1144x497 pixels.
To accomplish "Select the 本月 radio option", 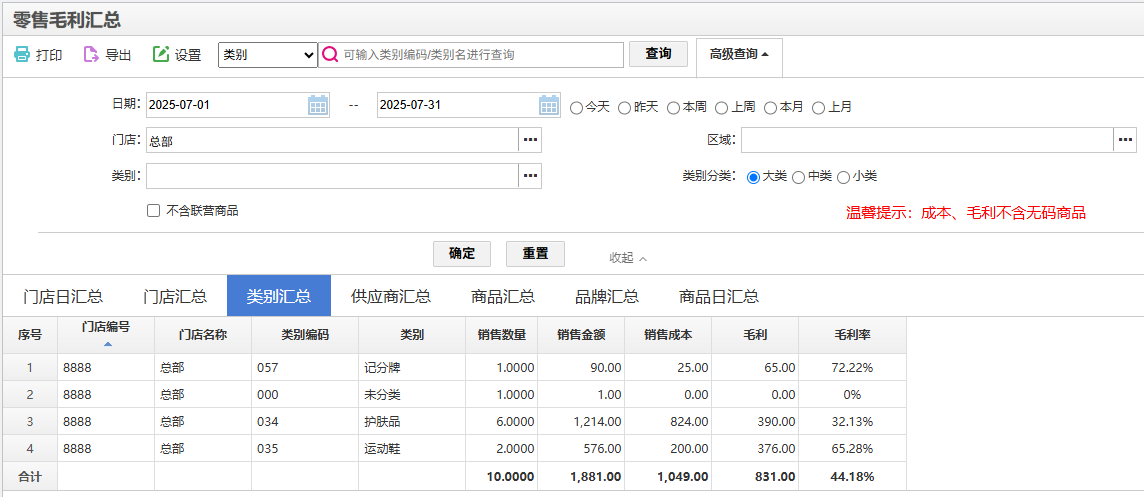I will click(x=770, y=108).
